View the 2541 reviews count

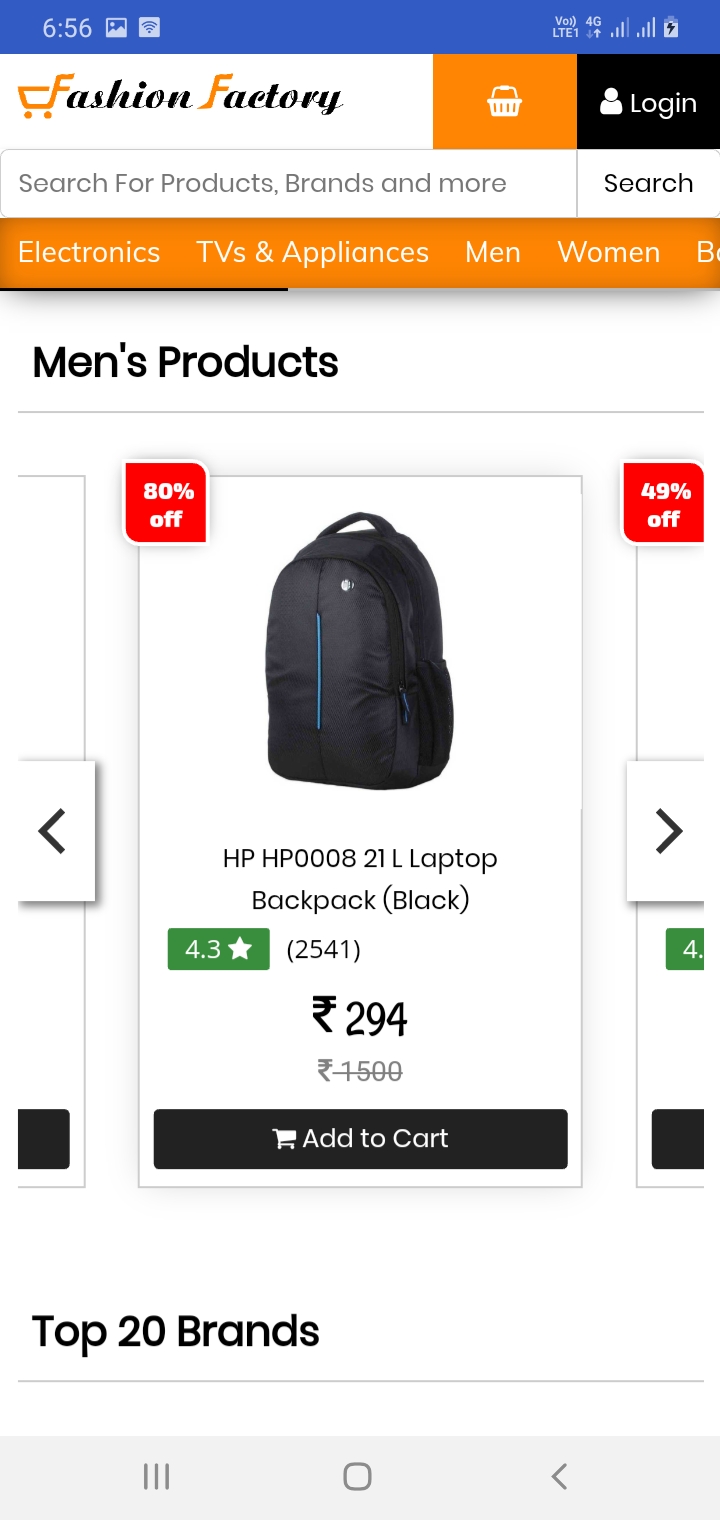(323, 949)
